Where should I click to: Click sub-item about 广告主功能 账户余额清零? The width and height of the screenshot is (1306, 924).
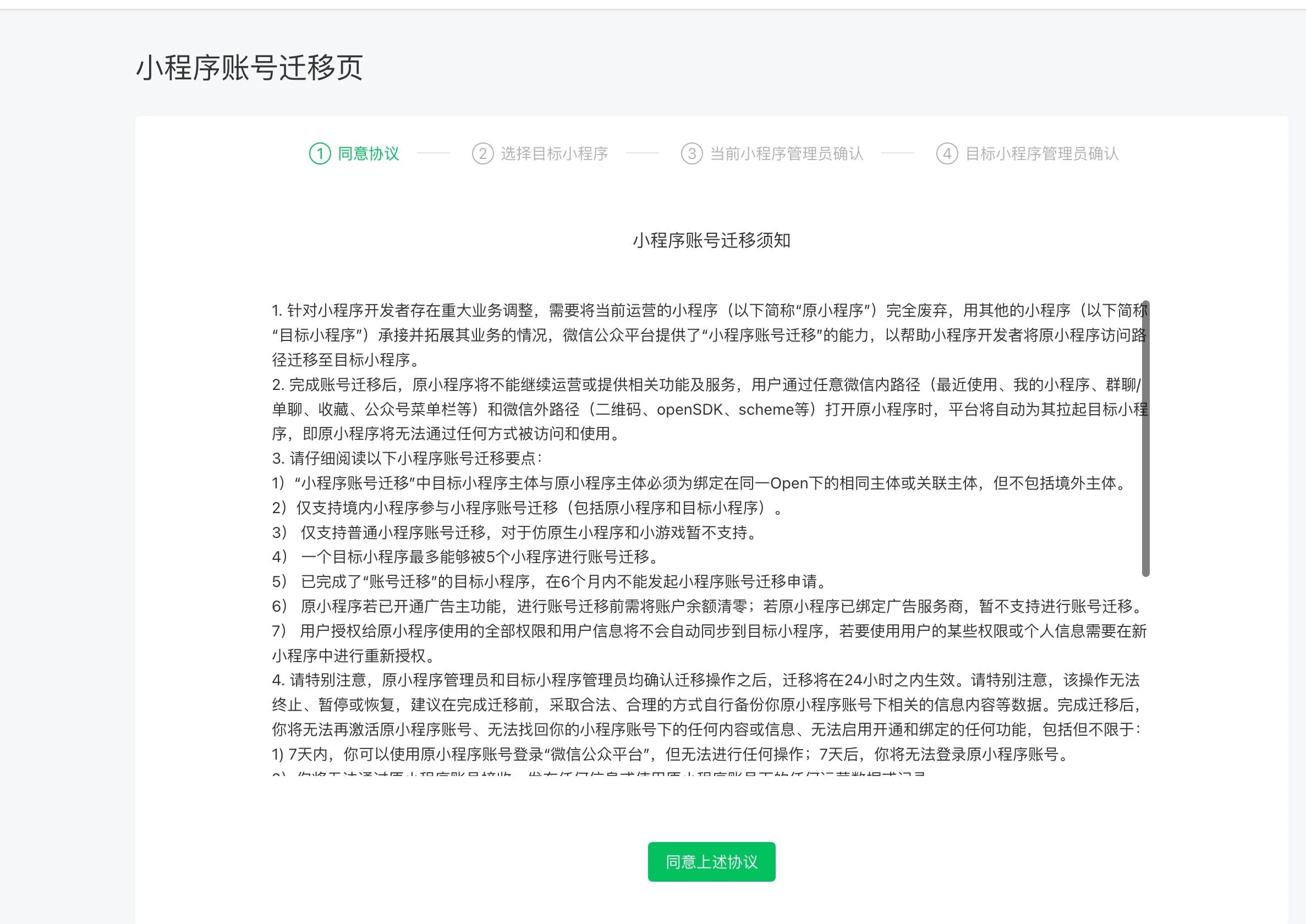click(709, 607)
